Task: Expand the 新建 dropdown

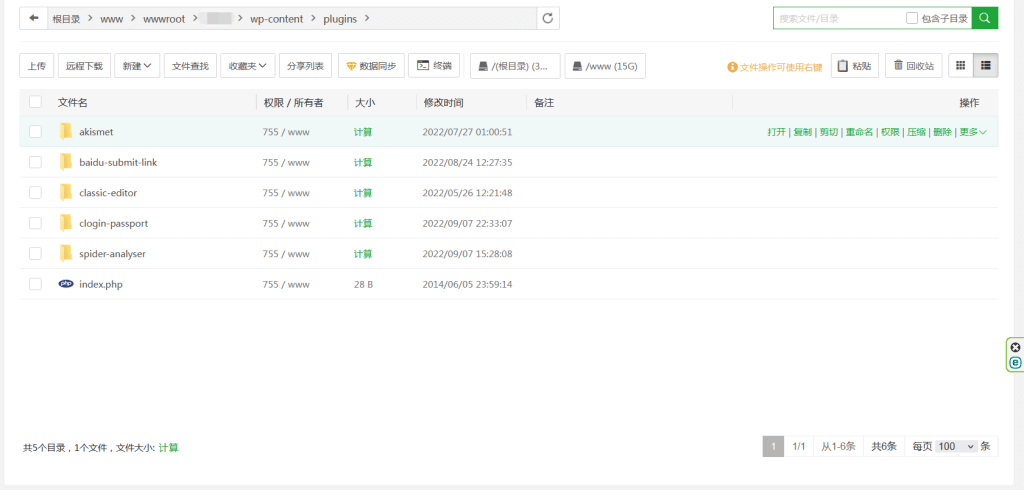Action: [137, 65]
